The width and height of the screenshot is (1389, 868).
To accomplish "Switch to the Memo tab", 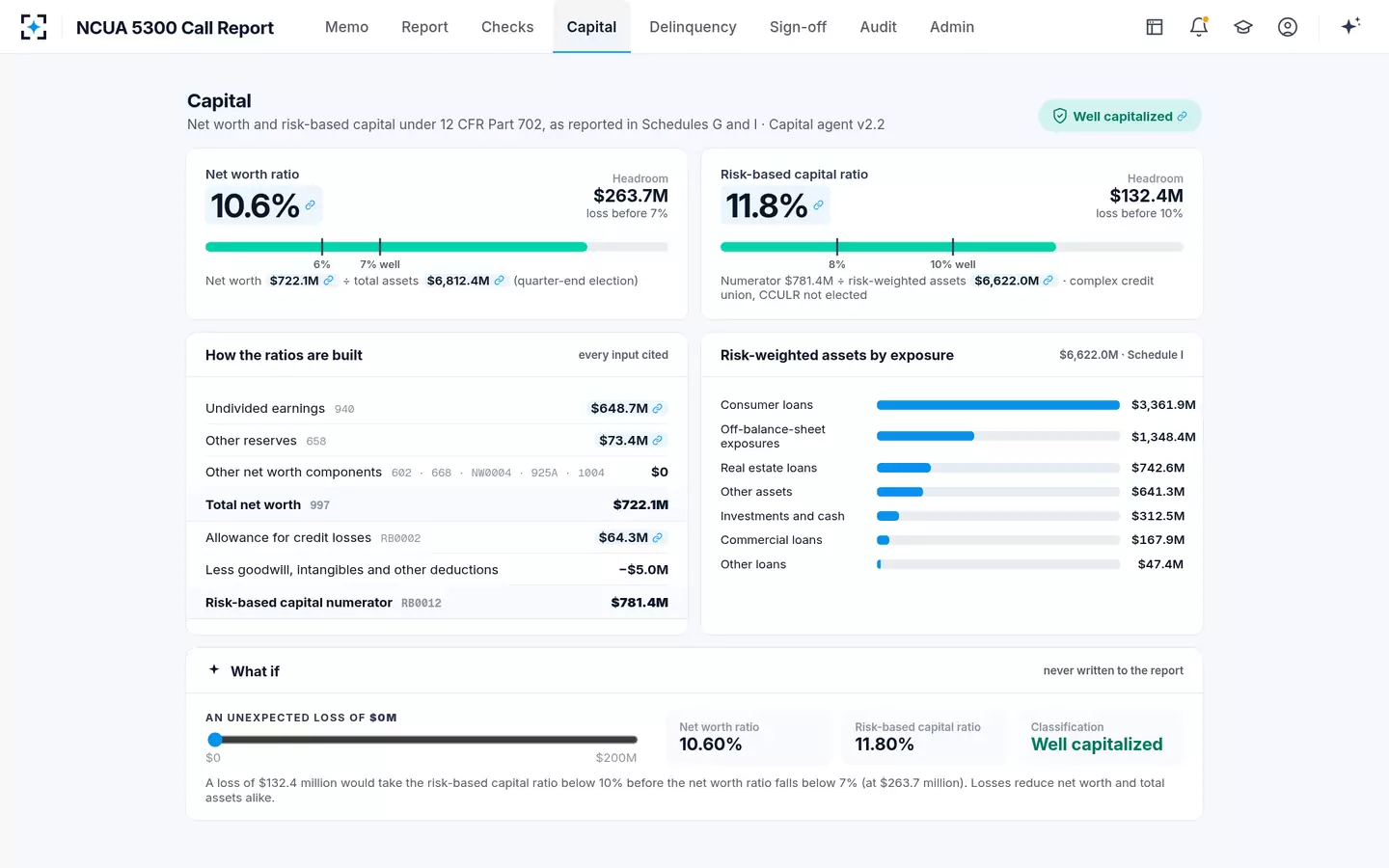I will point(346,27).
